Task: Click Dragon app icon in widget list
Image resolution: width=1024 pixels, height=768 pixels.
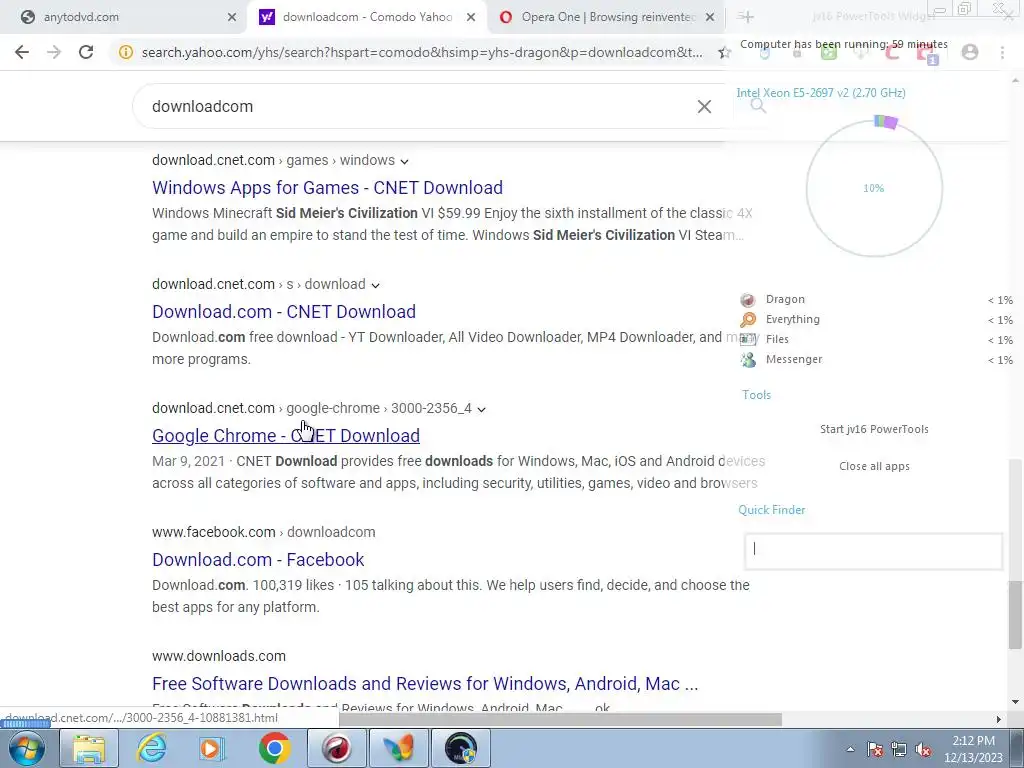Action: tap(748, 300)
